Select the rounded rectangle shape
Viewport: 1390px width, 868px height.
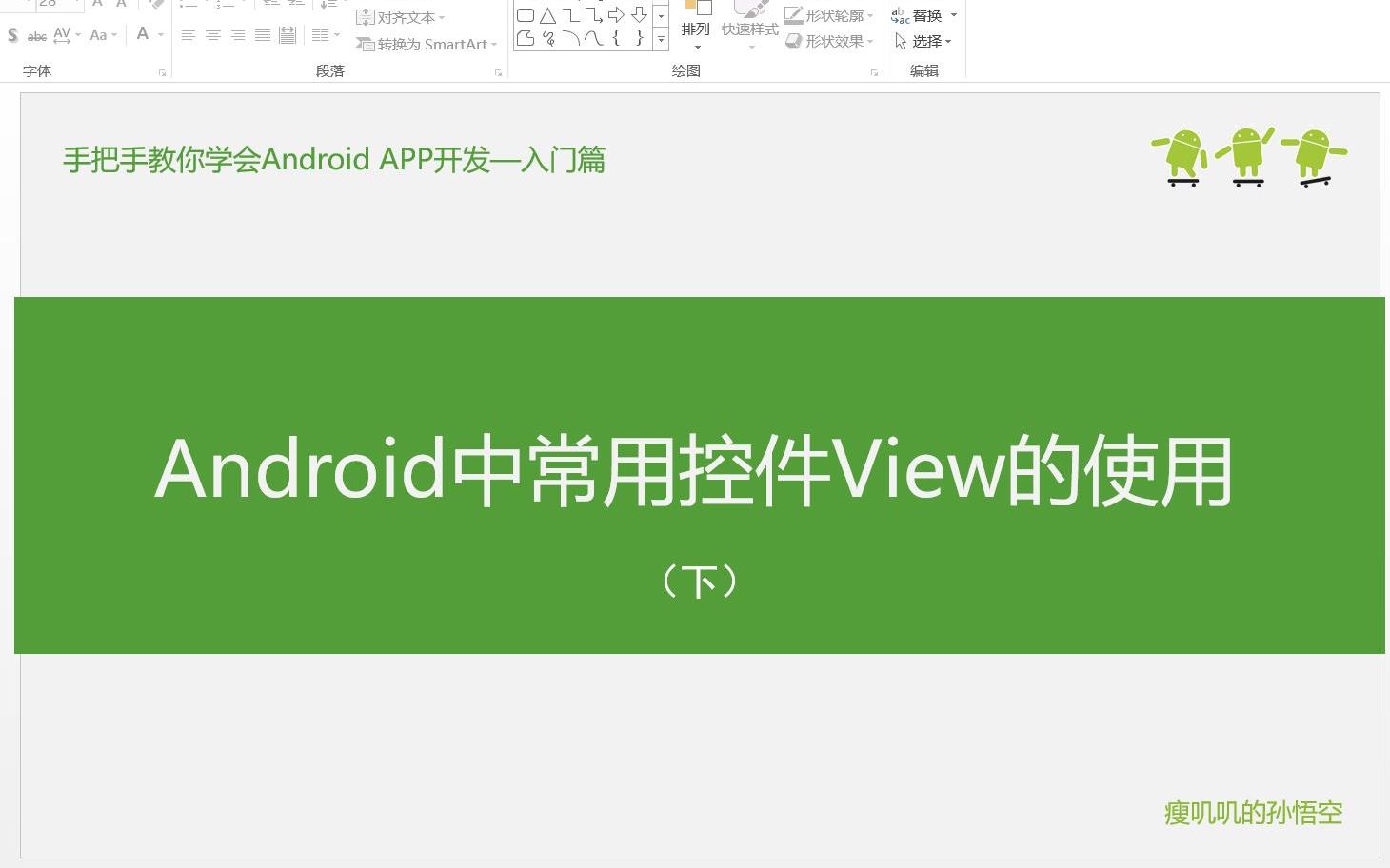coord(525,15)
